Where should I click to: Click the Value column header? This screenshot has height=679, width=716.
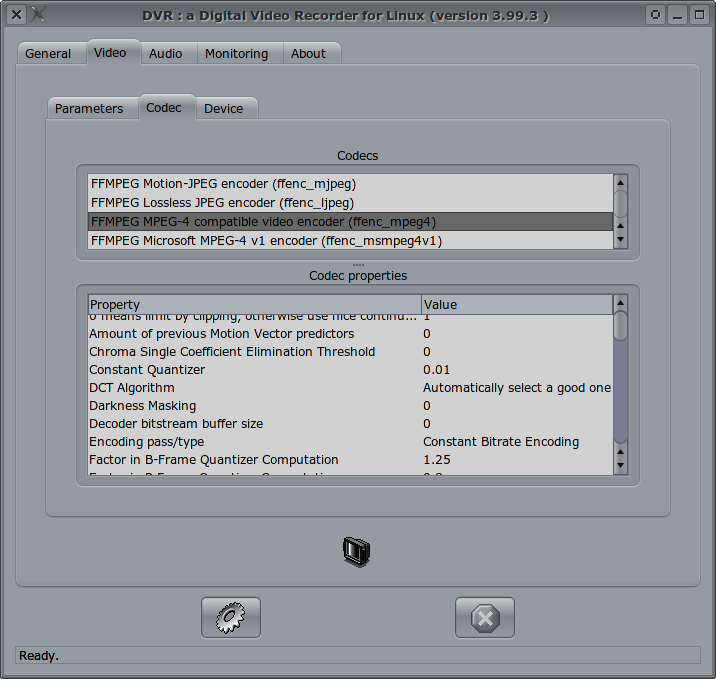pyautogui.click(x=516, y=305)
